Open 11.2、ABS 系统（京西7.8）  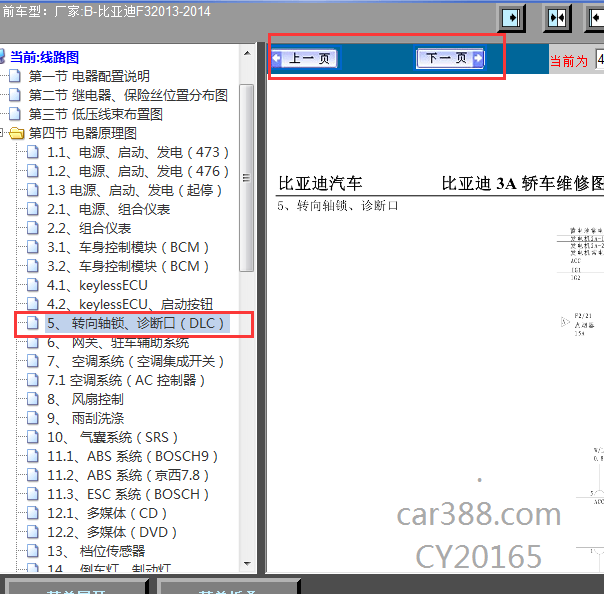coord(128,475)
